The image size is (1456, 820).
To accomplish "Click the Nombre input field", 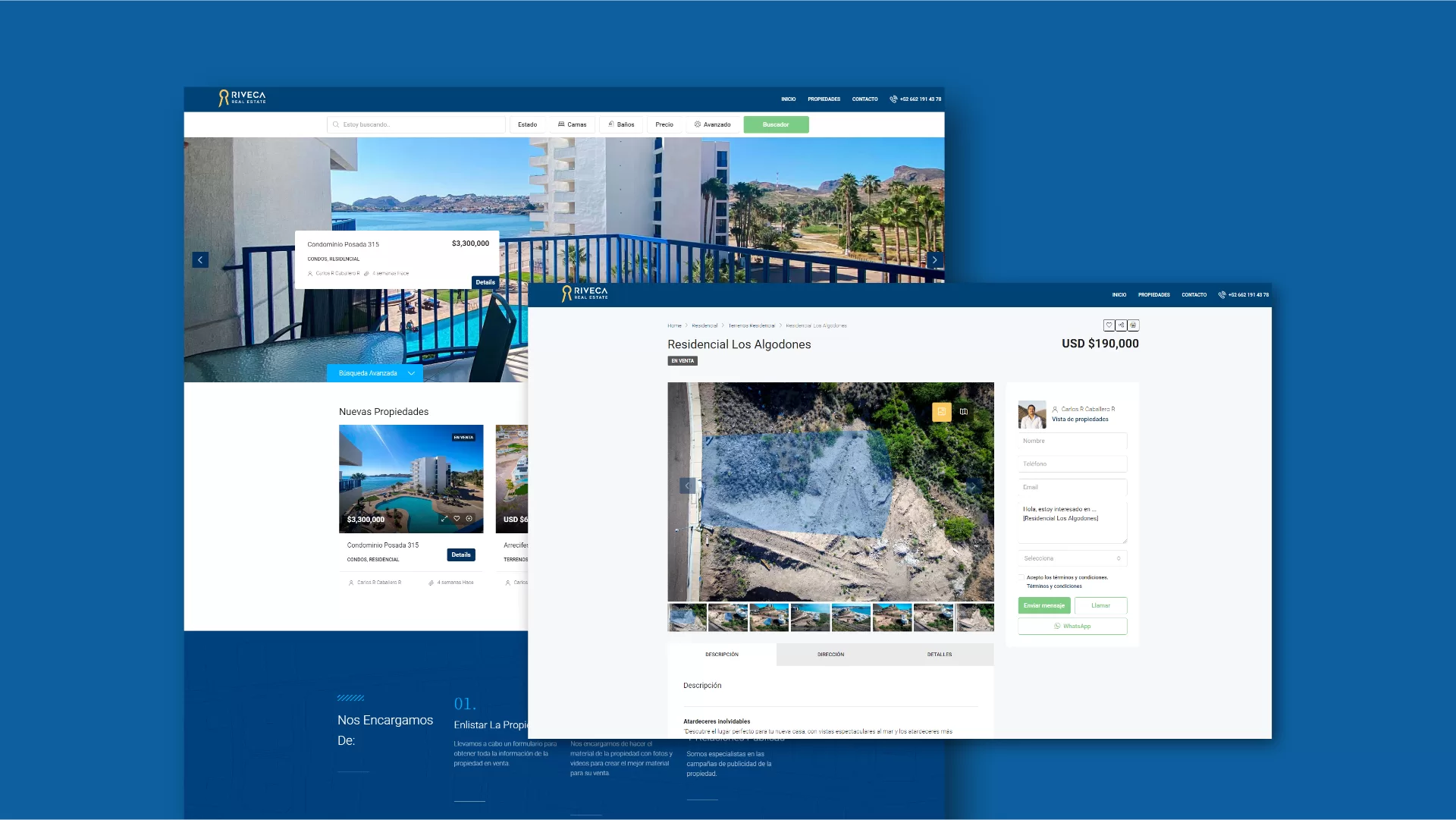I will pyautogui.click(x=1072, y=441).
